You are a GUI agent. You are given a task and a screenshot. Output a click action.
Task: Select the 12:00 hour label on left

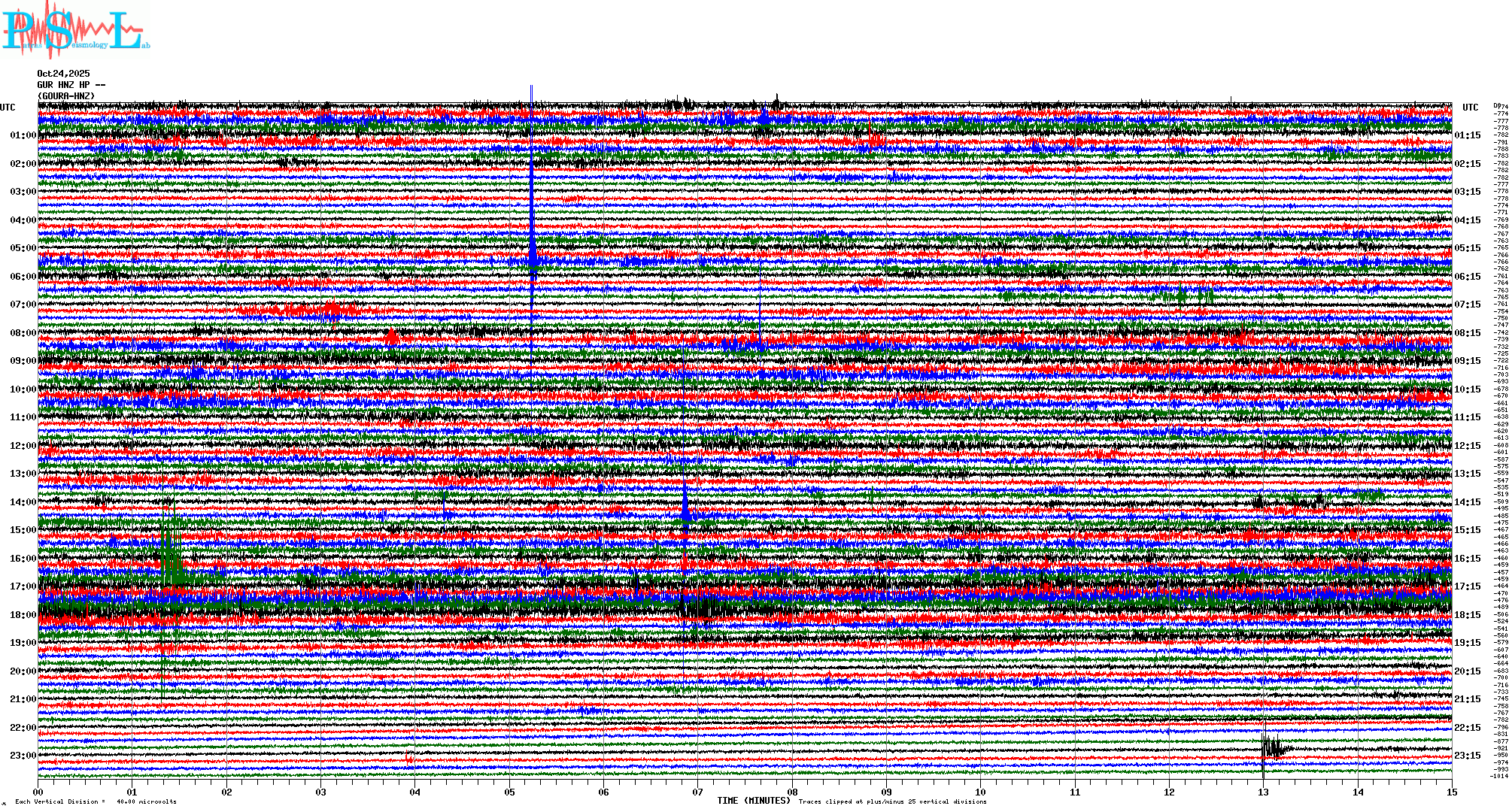pyautogui.click(x=23, y=446)
